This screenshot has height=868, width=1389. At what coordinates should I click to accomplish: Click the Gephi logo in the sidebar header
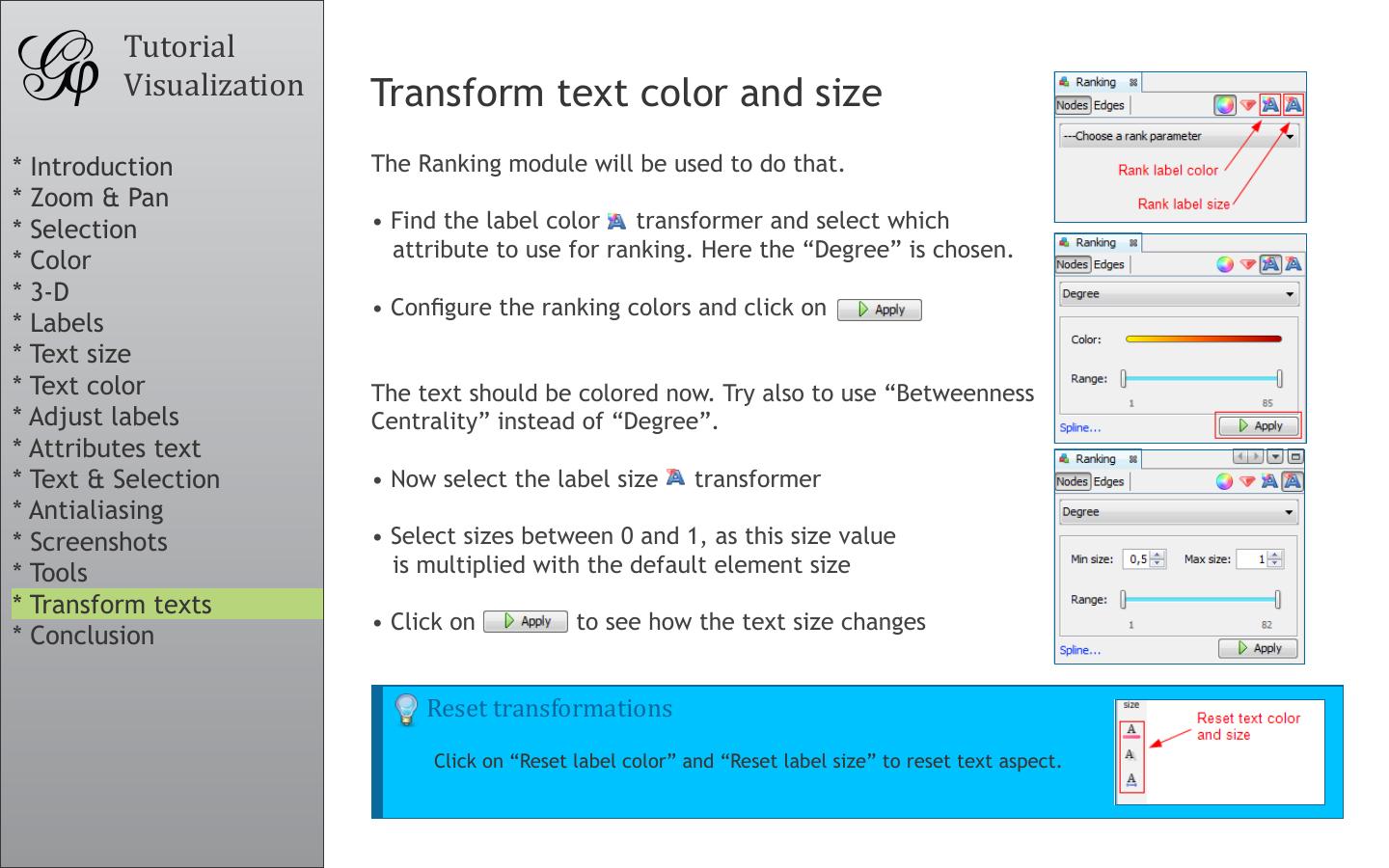point(58,67)
